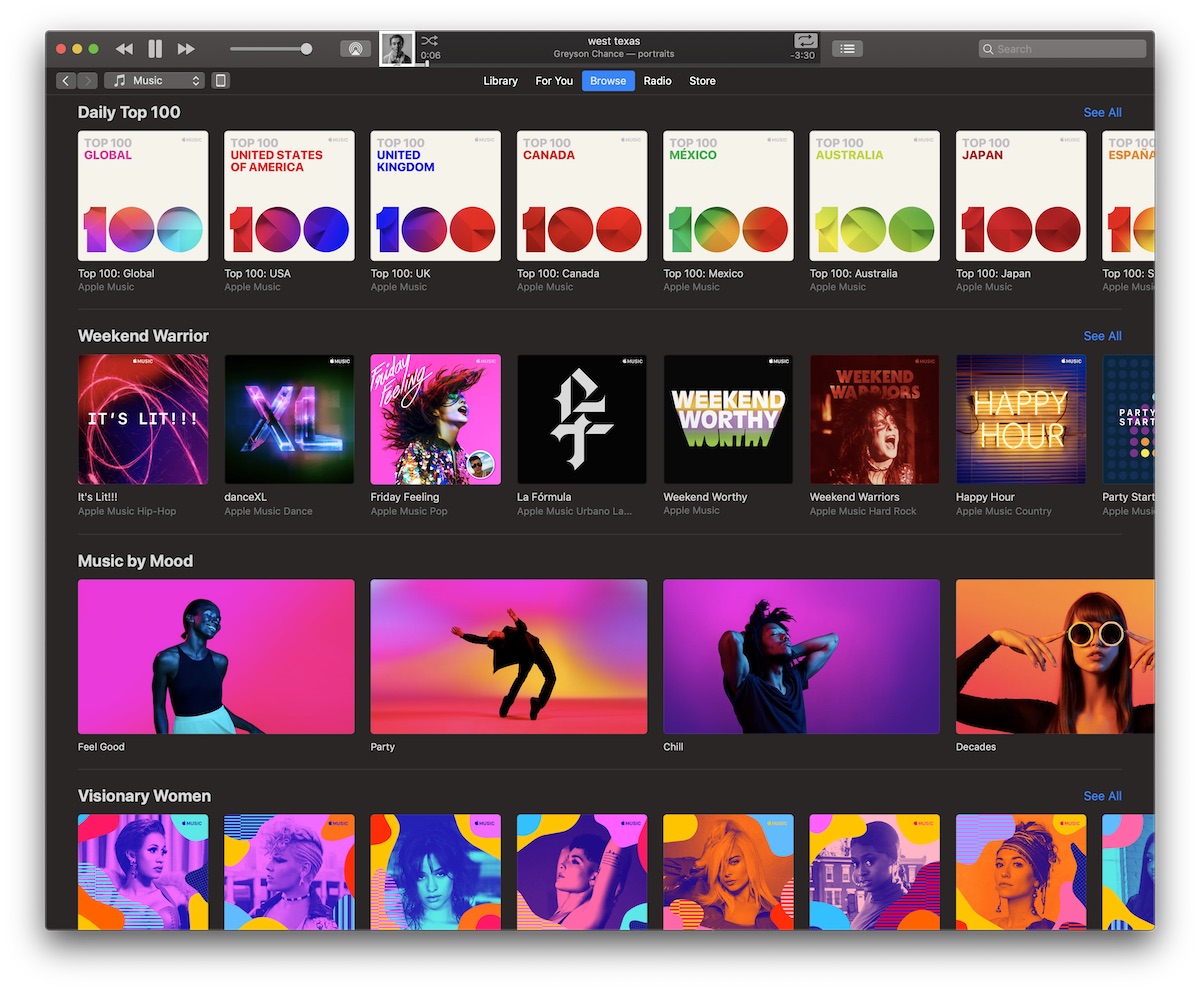Click See All for Weekend Warrior
Screen dimensions: 1200x990
point(1102,336)
